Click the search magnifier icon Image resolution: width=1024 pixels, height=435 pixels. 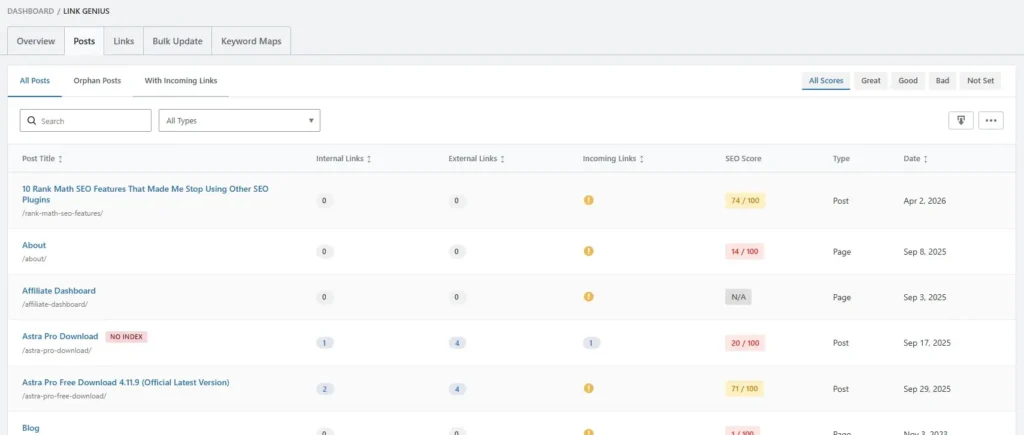32,121
